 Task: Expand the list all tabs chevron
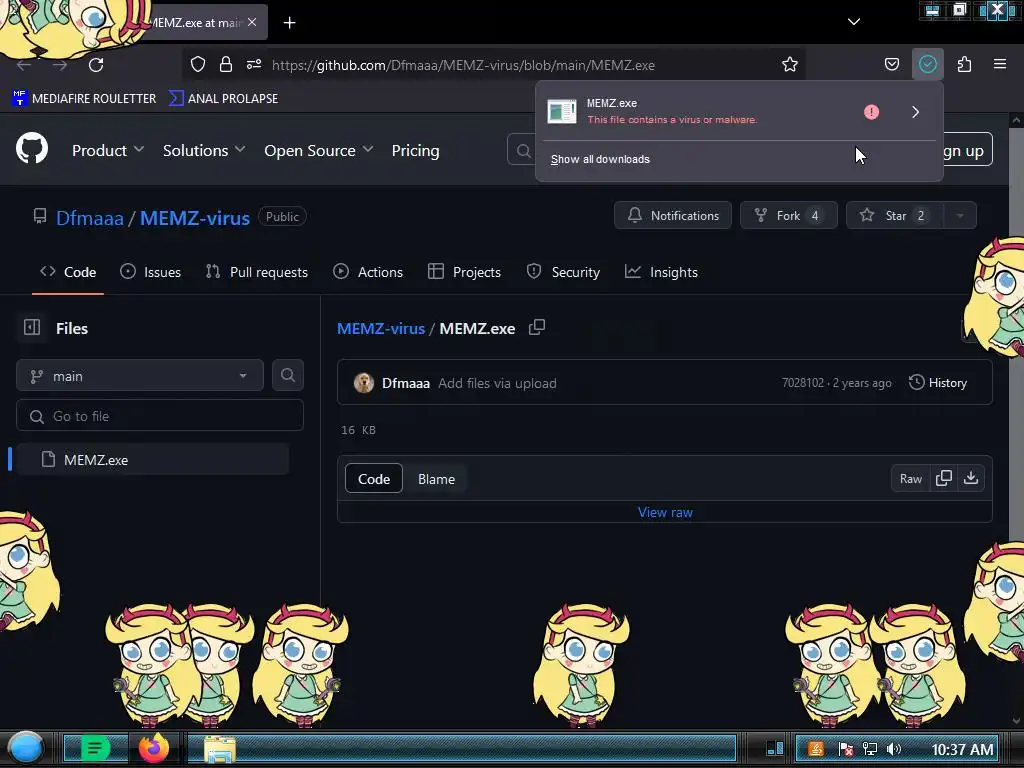(x=854, y=22)
